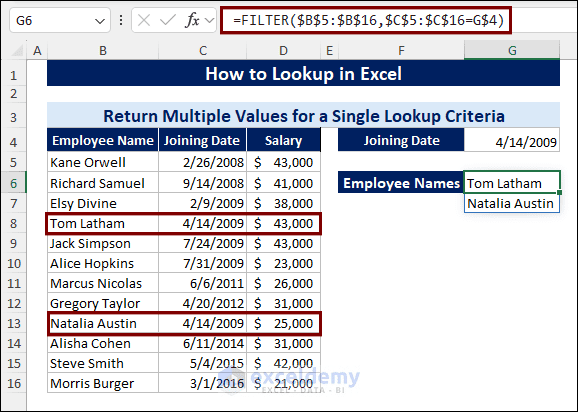Select cell Tom Latham in column B
The width and height of the screenshot is (578, 412).
coord(103,223)
